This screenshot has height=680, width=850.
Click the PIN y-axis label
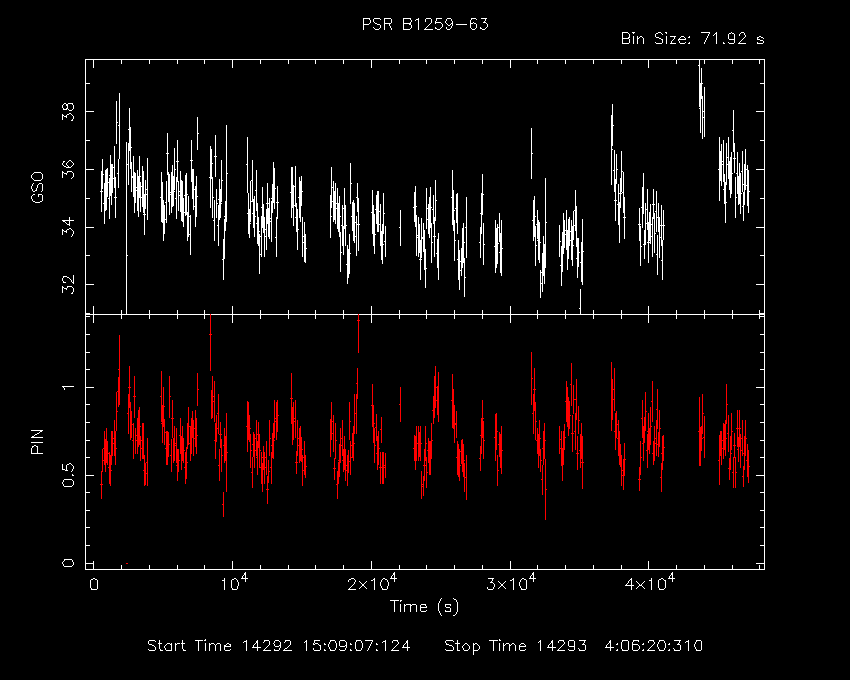click(x=37, y=441)
